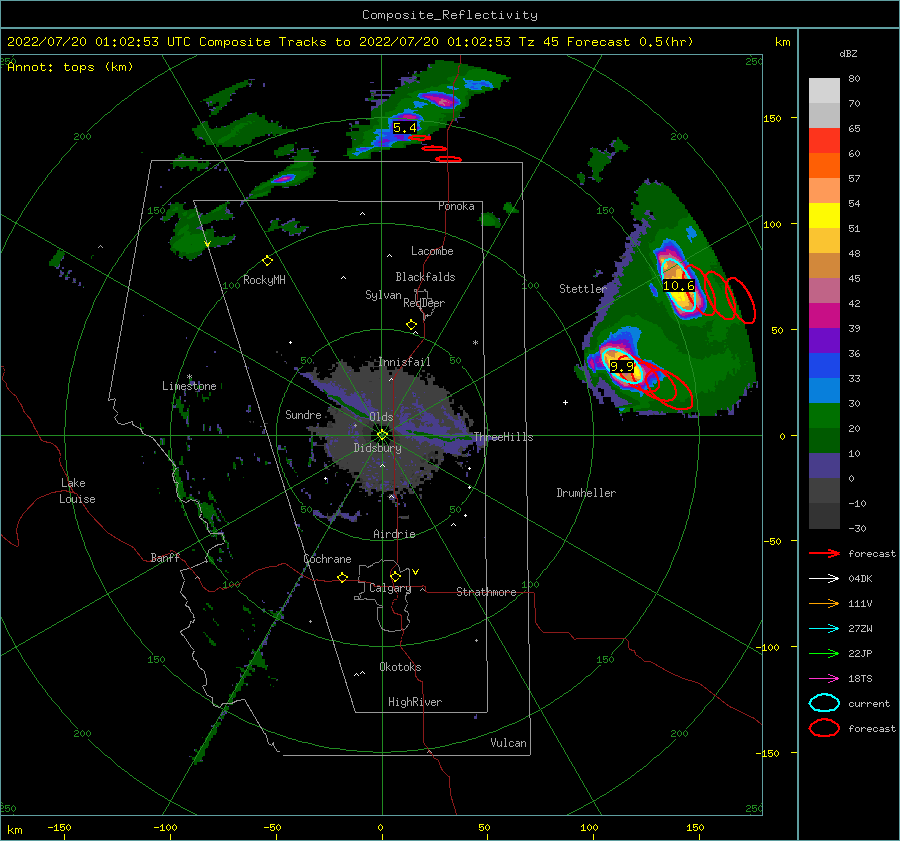This screenshot has width=900, height=841.
Task: Pick the 80 dBZ light gray swatch
Action: (x=824, y=90)
